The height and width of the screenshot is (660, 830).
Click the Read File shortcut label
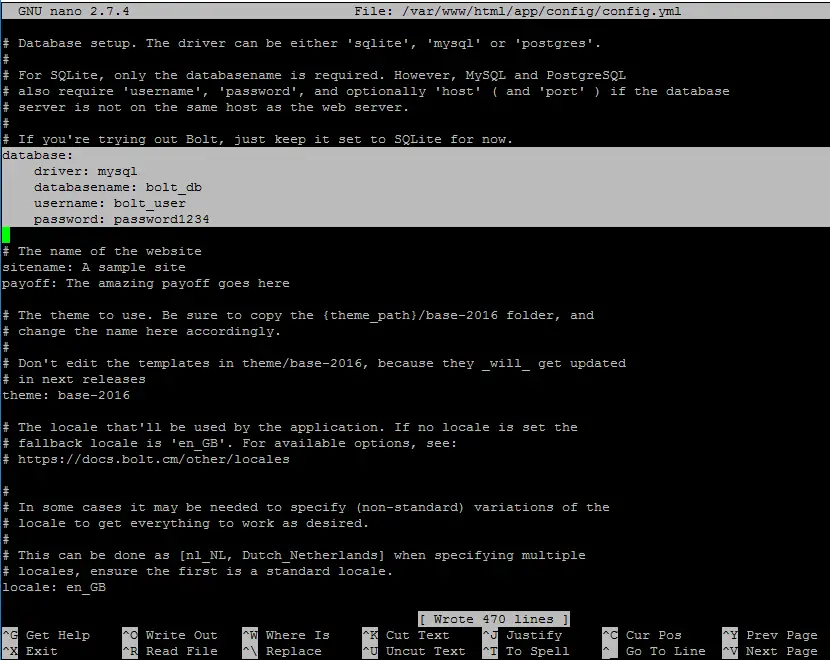tap(182, 651)
